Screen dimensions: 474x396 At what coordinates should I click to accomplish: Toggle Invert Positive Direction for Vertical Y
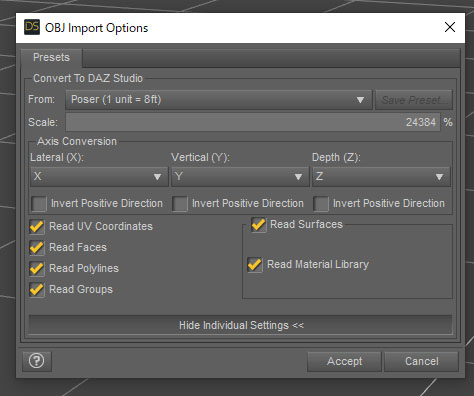pyautogui.click(x=180, y=203)
